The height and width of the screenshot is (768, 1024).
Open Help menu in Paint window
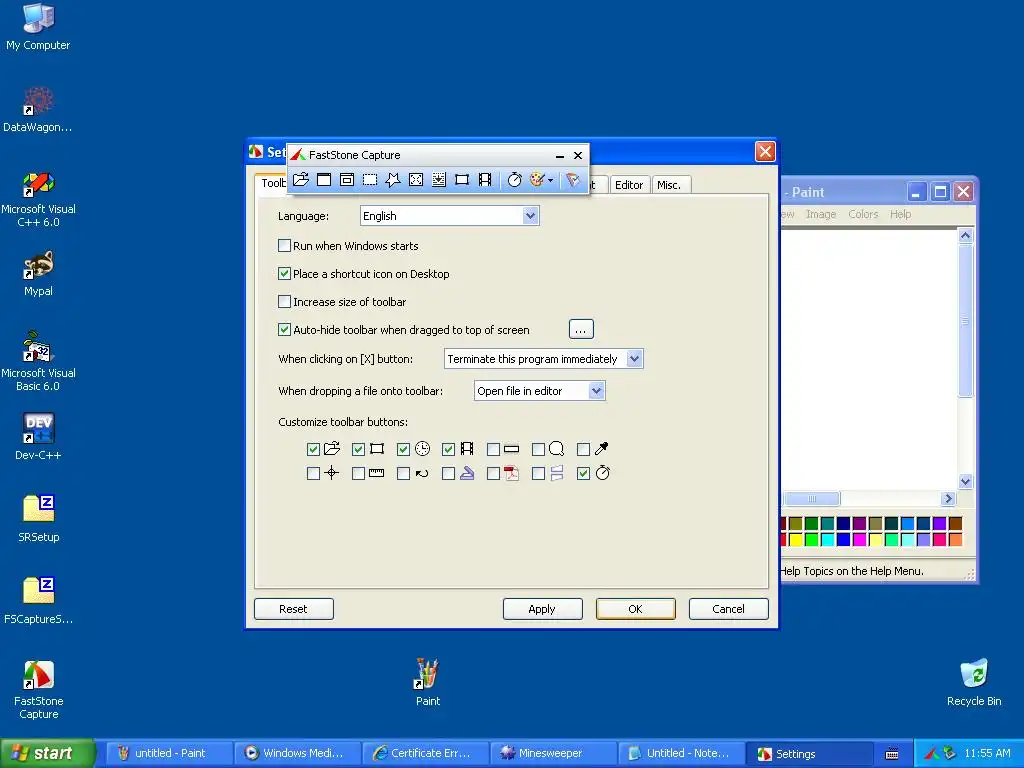[x=900, y=214]
